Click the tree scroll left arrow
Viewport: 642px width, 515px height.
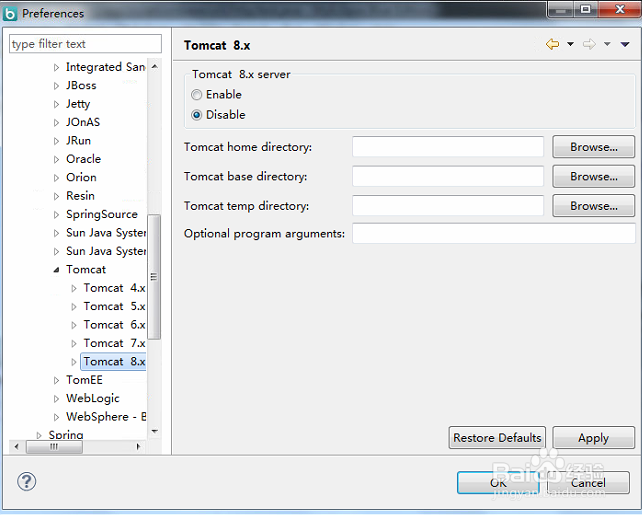[16, 447]
